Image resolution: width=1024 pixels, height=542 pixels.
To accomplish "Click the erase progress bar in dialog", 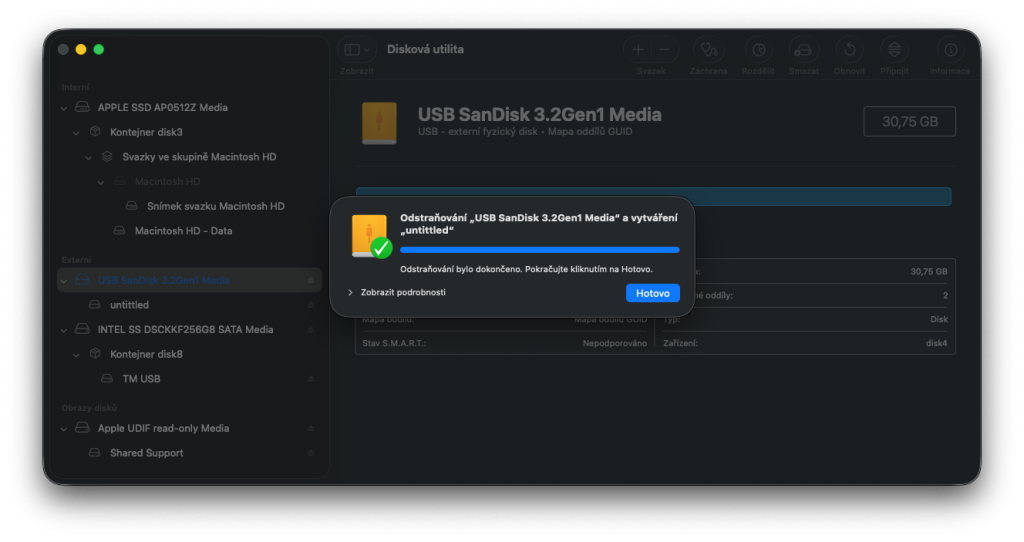I will [x=539, y=250].
